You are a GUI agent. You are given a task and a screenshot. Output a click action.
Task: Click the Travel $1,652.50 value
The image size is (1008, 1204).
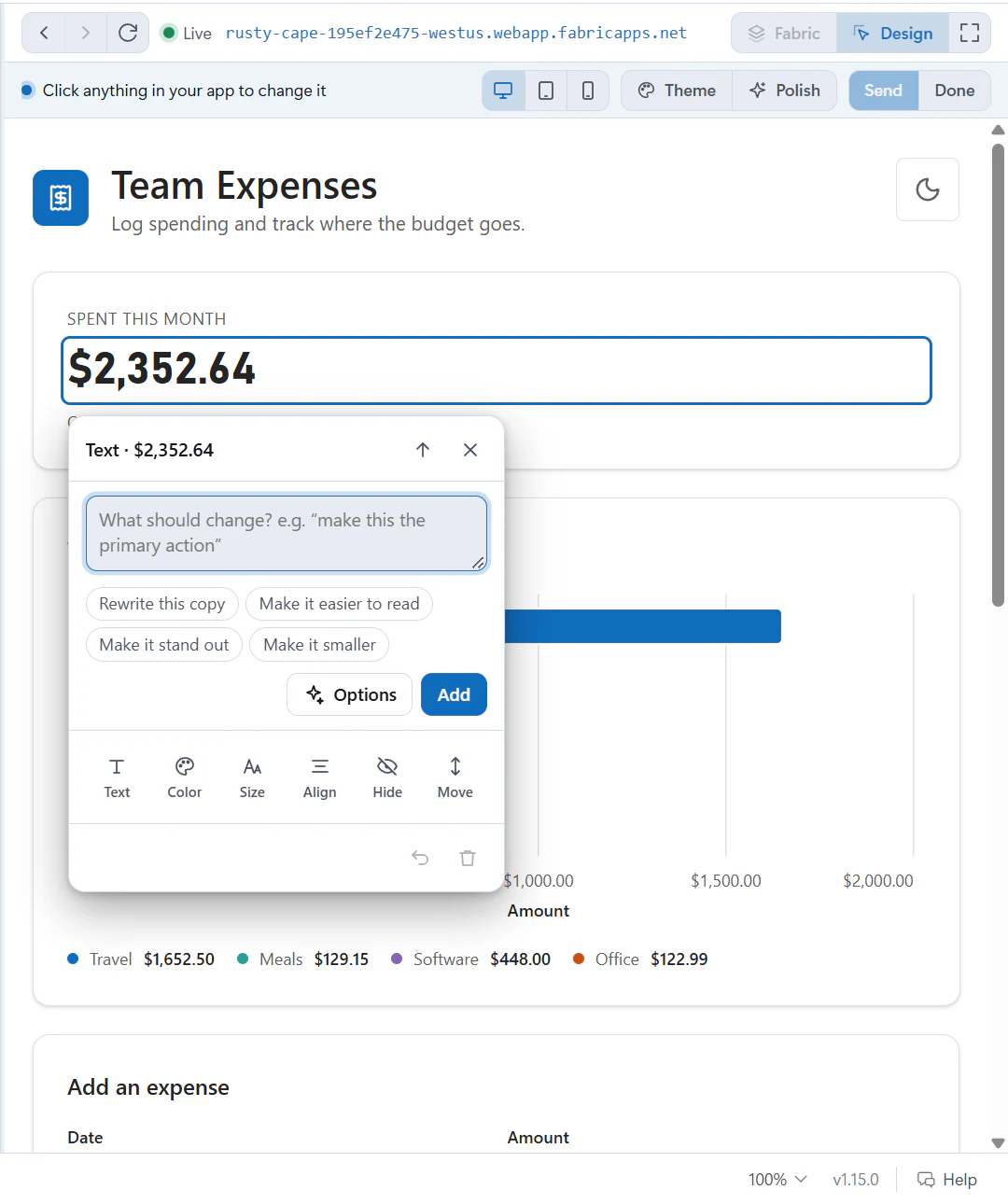[179, 959]
